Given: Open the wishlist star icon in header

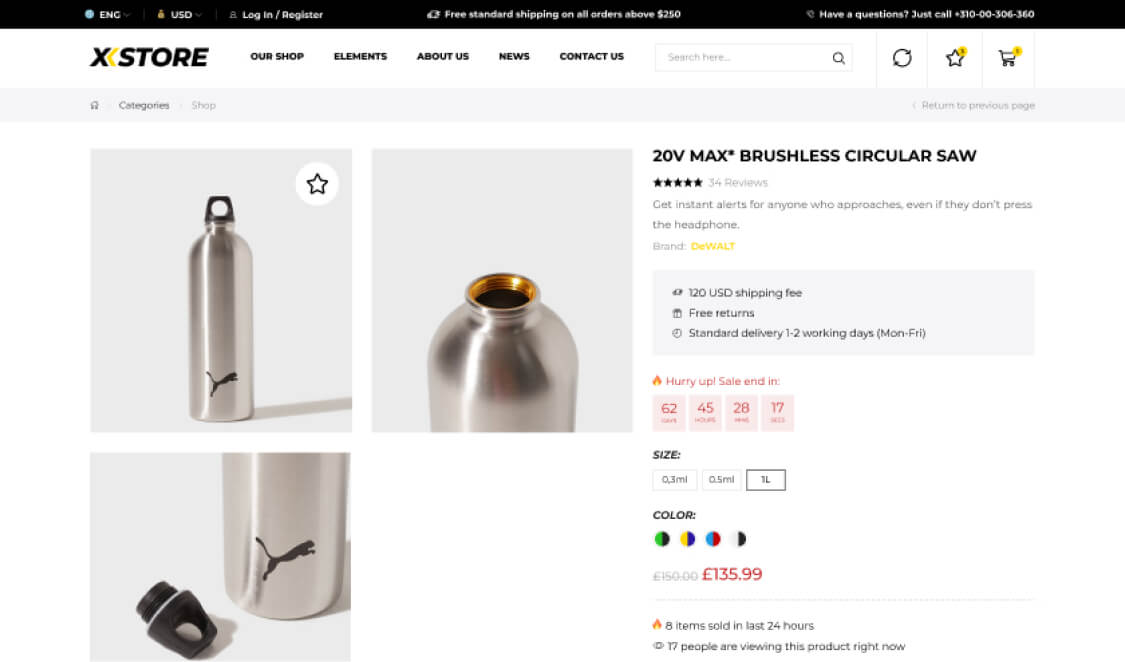Looking at the screenshot, I should pos(955,58).
